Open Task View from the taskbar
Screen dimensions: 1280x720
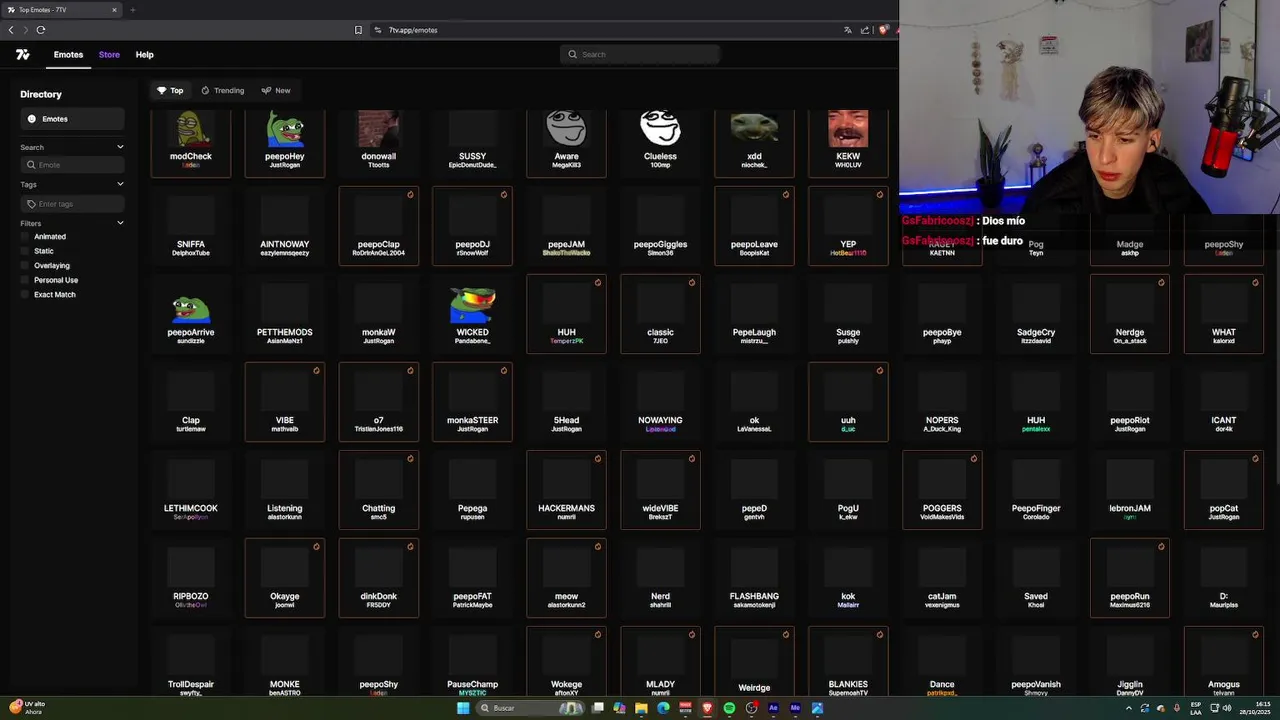tap(597, 708)
